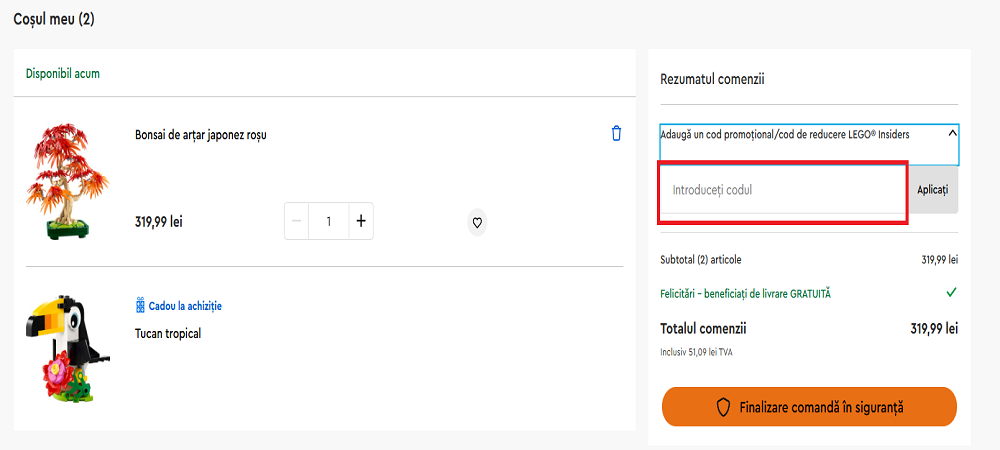
Task: Click the green free delivery checkmark
Action: coord(951,293)
